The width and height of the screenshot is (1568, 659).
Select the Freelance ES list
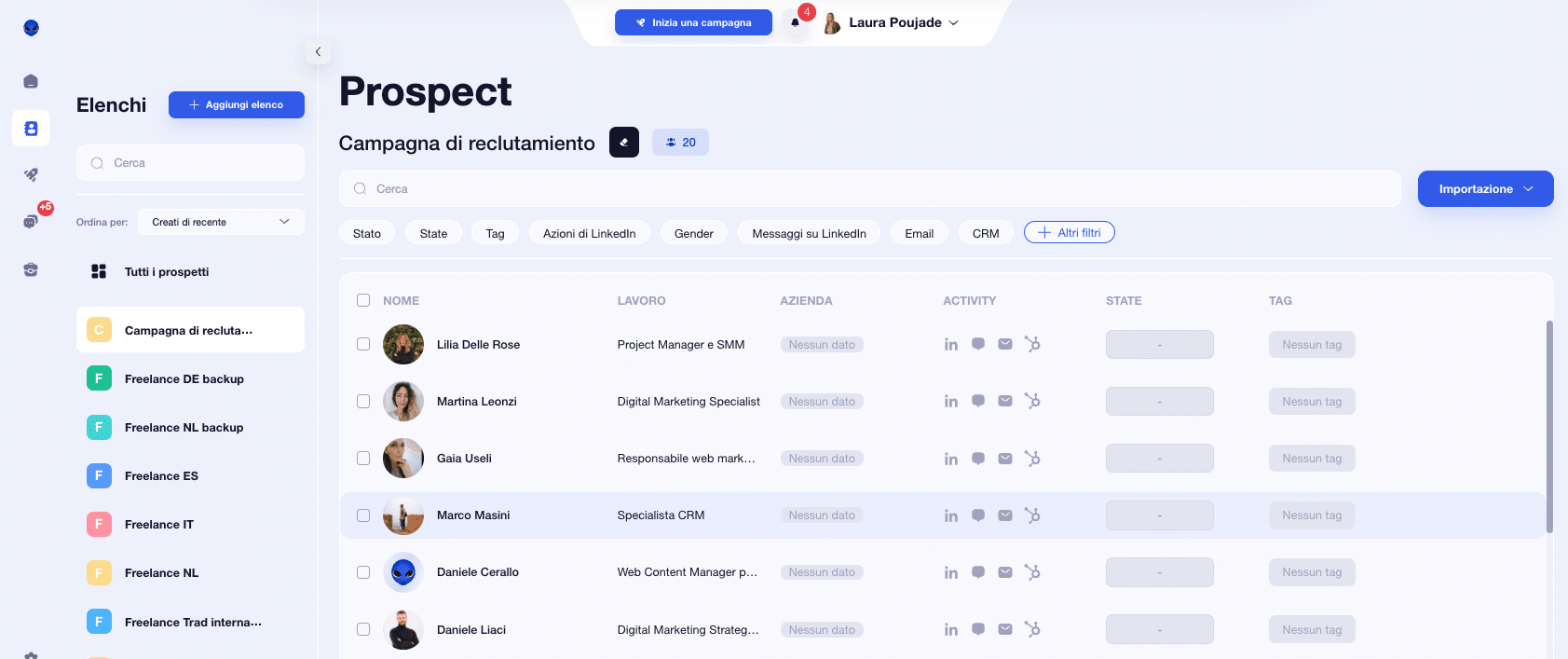tap(161, 476)
